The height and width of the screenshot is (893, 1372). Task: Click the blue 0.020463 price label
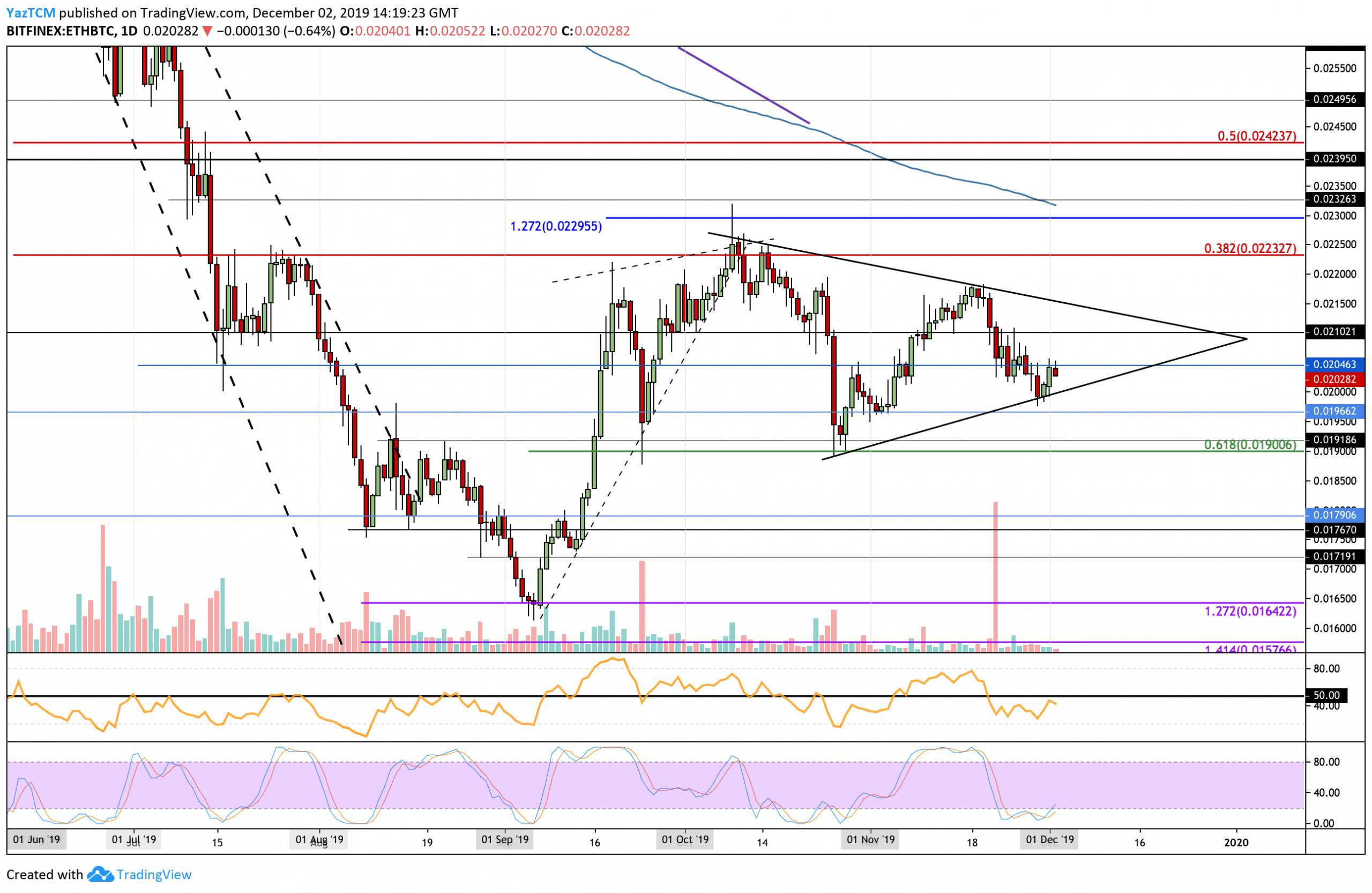click(1335, 364)
